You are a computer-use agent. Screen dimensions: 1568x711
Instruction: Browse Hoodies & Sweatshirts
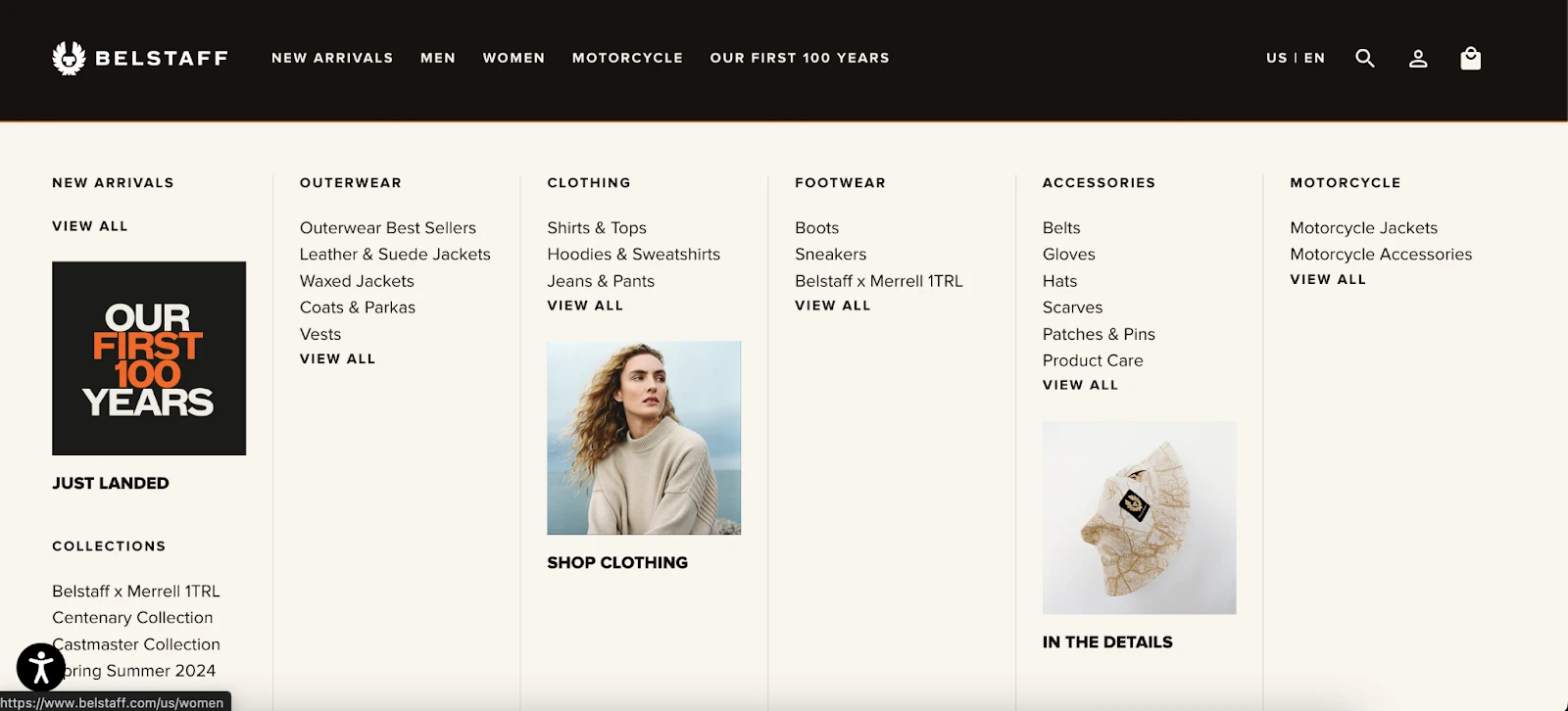(634, 254)
